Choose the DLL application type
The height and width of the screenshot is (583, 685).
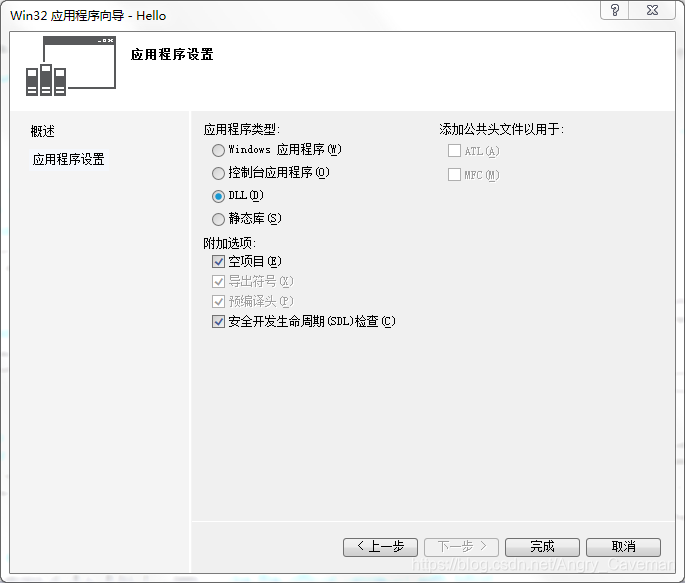point(218,196)
